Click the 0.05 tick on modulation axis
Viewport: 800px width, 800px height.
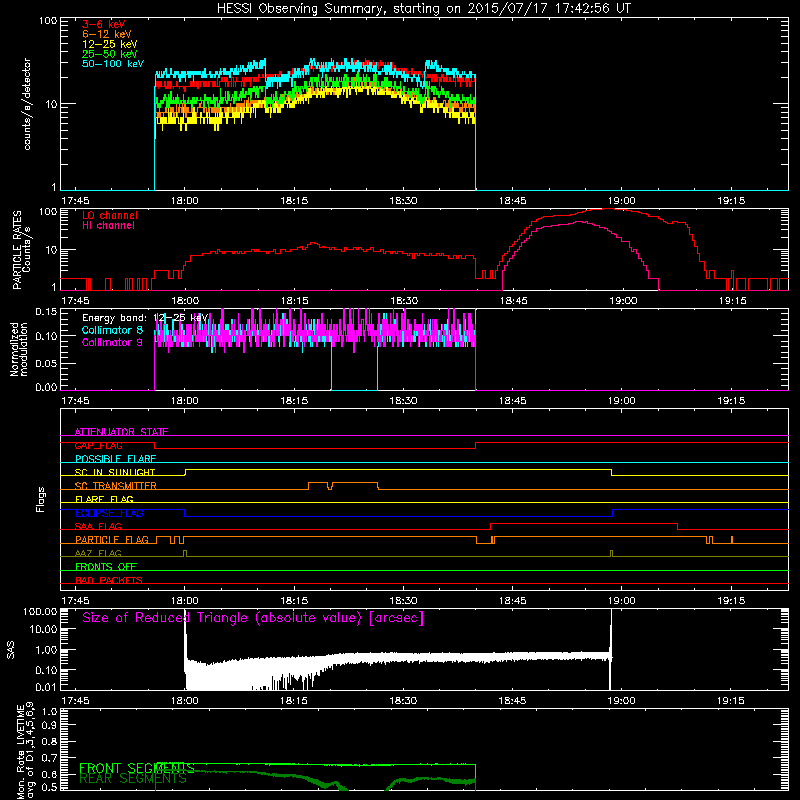46,363
